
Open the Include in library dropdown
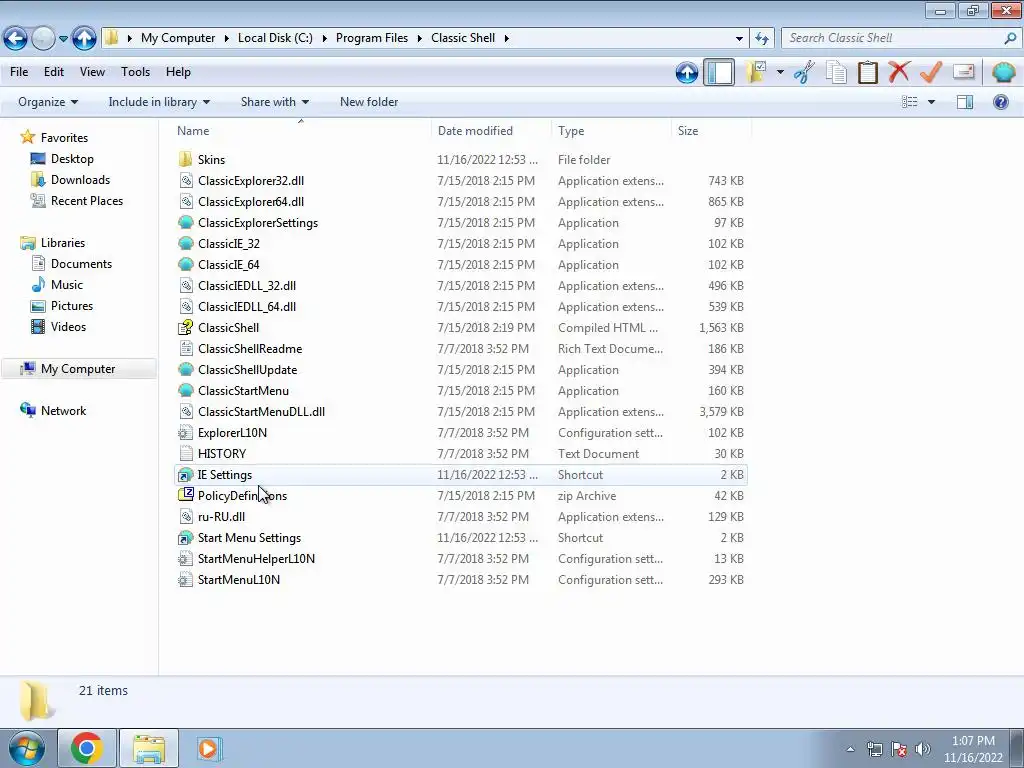click(159, 102)
